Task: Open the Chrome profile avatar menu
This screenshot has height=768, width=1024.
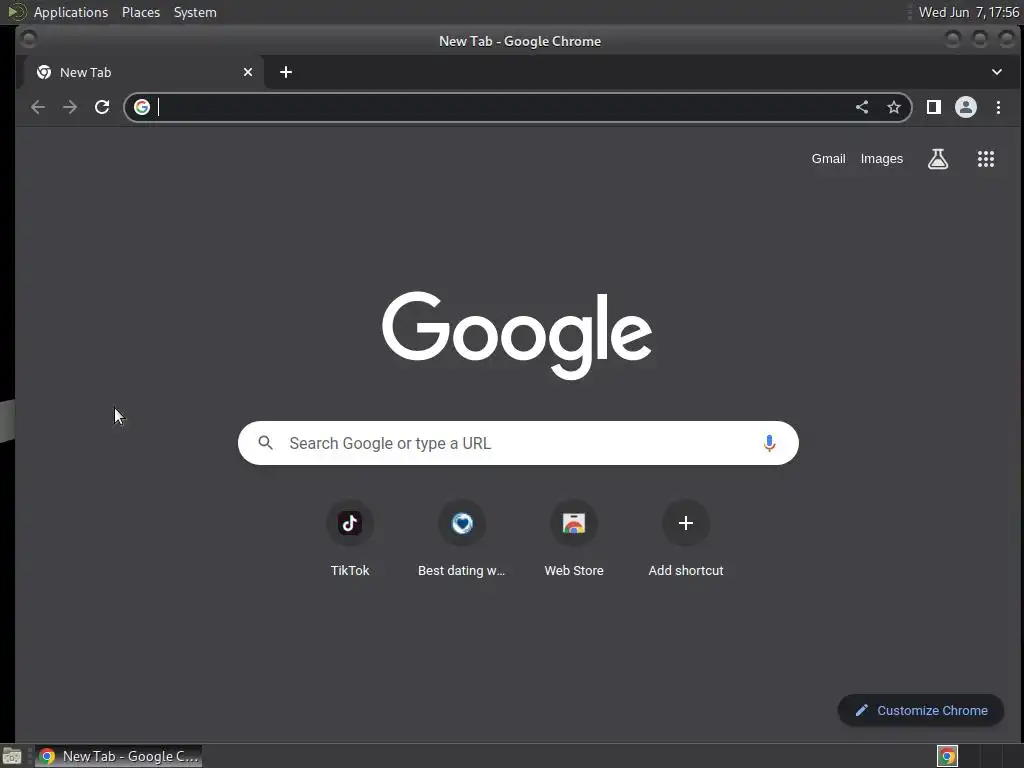Action: click(966, 107)
